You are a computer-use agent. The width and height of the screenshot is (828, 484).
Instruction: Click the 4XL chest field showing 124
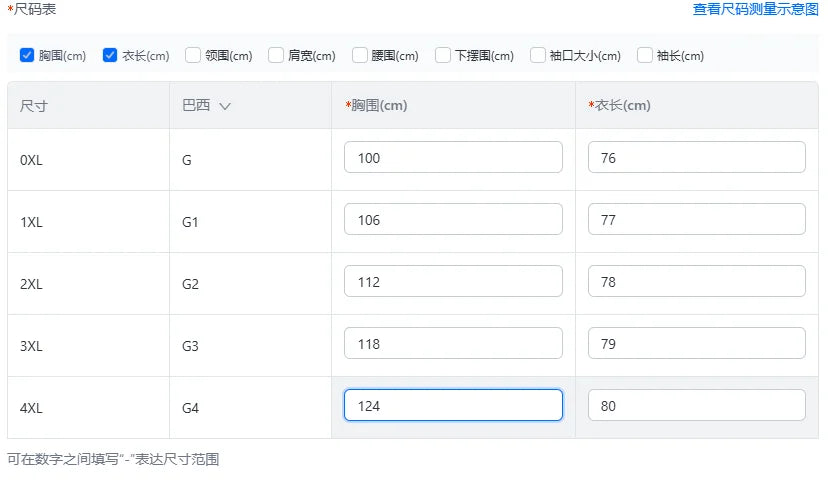(453, 406)
